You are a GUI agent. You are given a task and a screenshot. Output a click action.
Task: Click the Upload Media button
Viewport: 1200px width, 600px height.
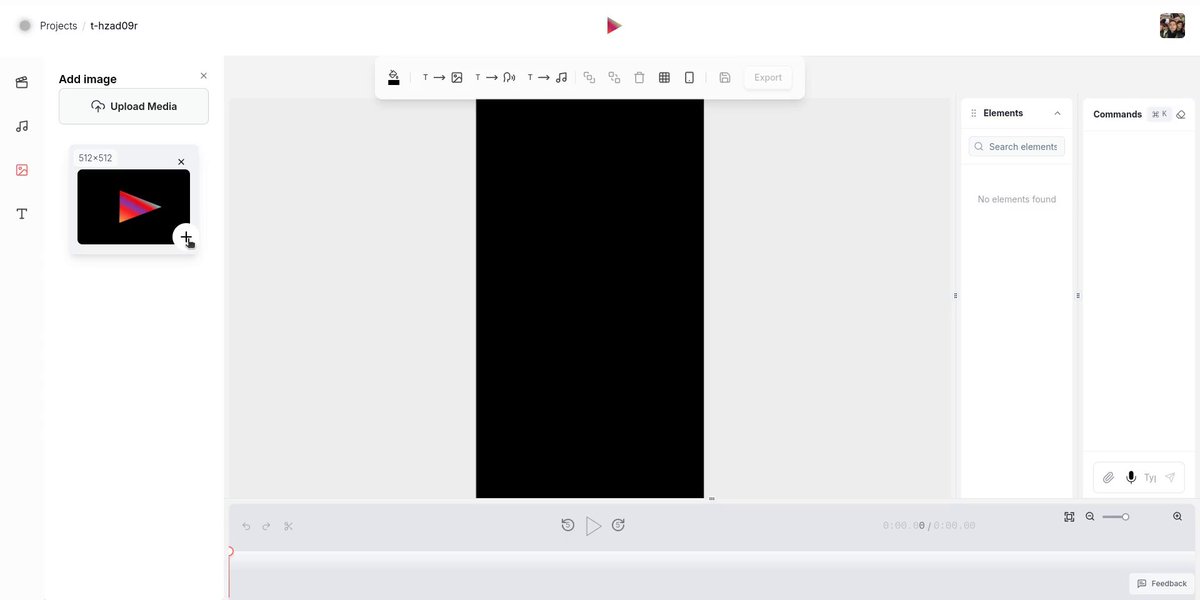pyautogui.click(x=134, y=106)
